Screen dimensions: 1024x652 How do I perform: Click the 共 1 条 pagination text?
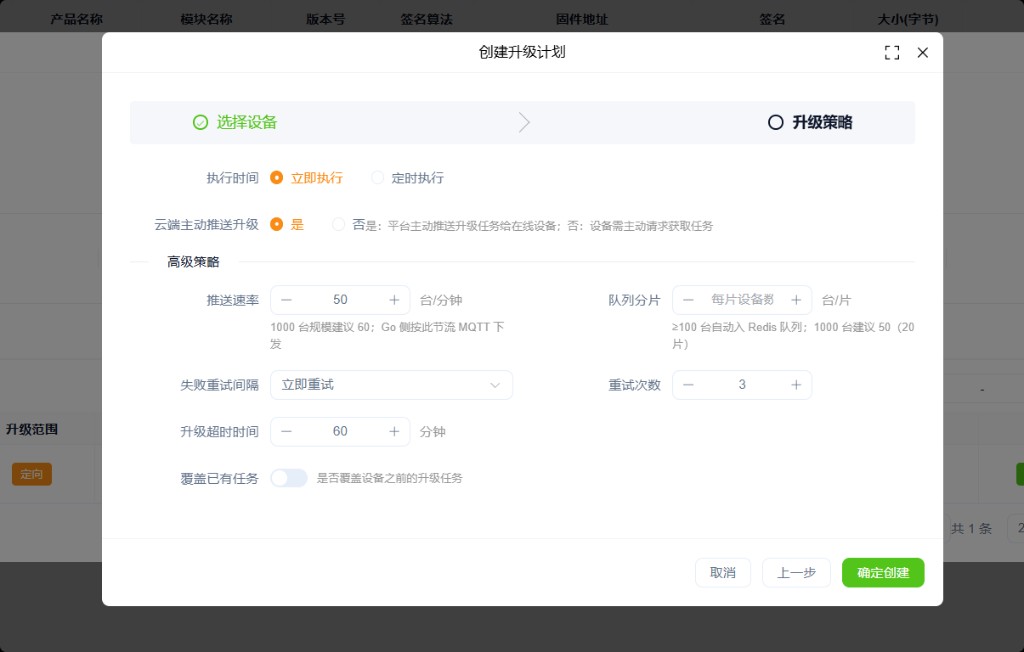click(x=971, y=529)
